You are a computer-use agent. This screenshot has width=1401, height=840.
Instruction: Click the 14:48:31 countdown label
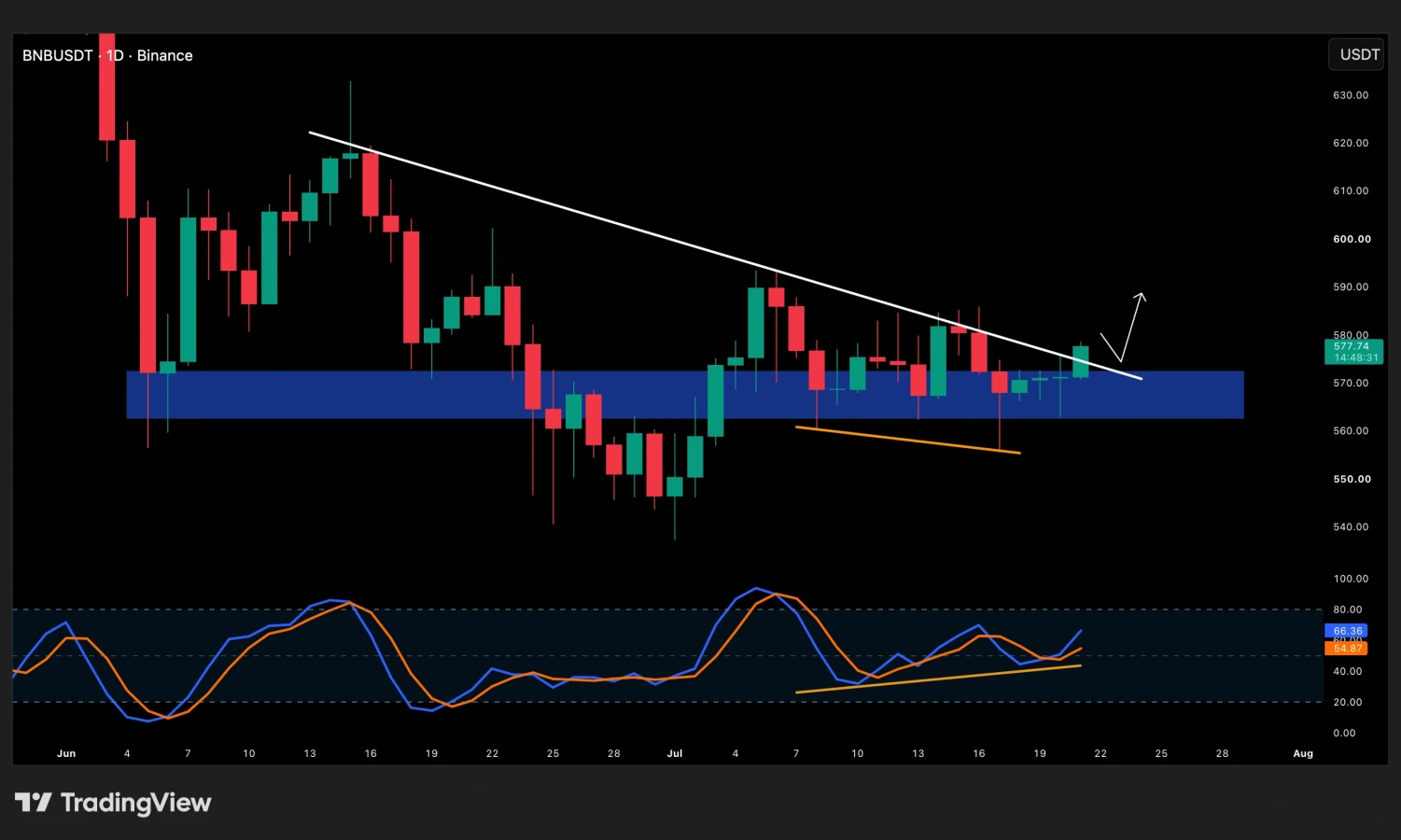pyautogui.click(x=1355, y=358)
